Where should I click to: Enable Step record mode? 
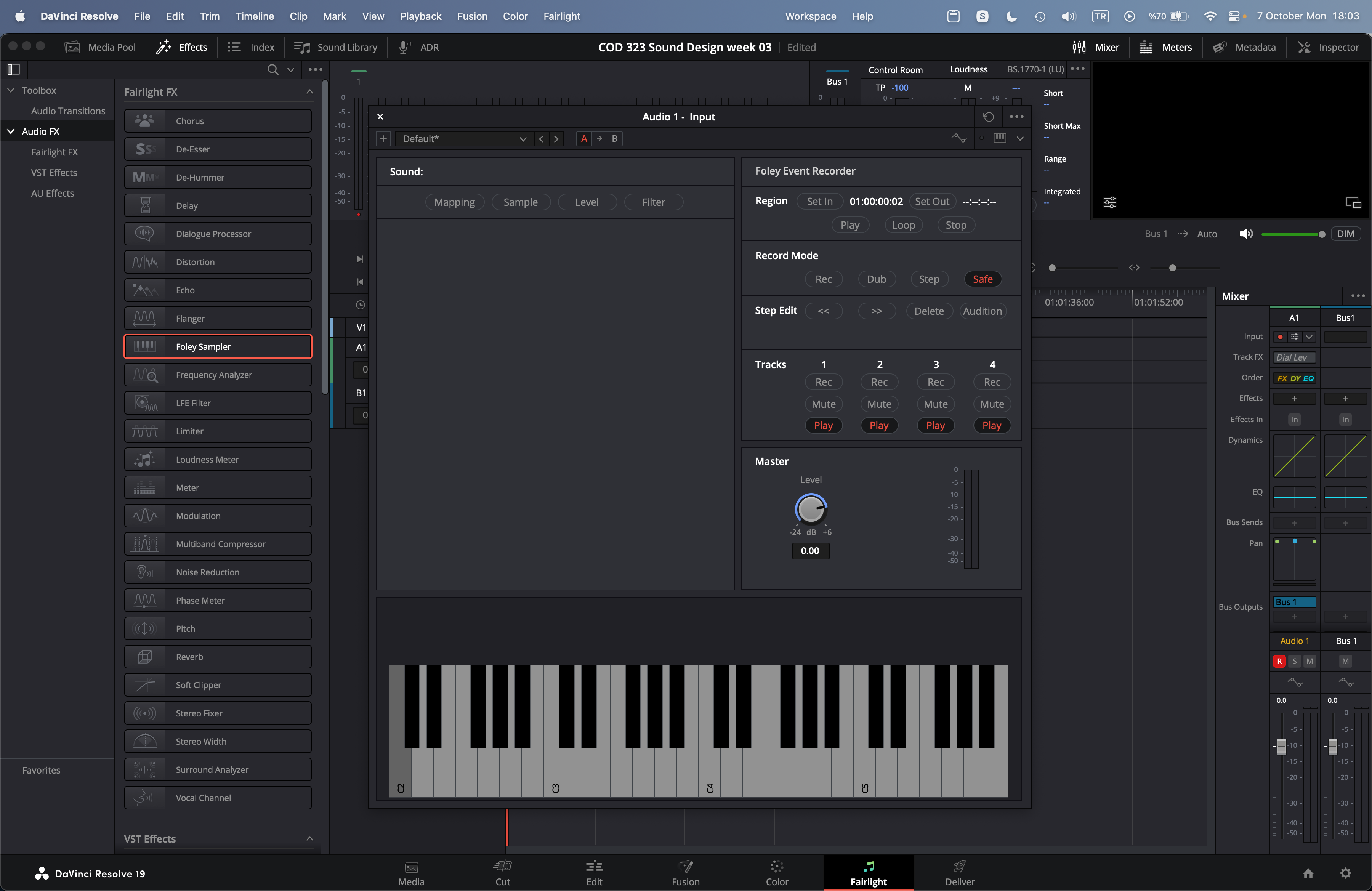tap(929, 279)
